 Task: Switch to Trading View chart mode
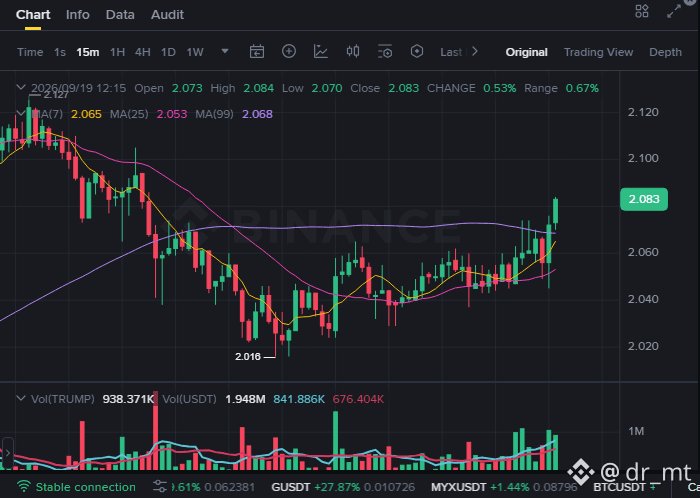[598, 52]
